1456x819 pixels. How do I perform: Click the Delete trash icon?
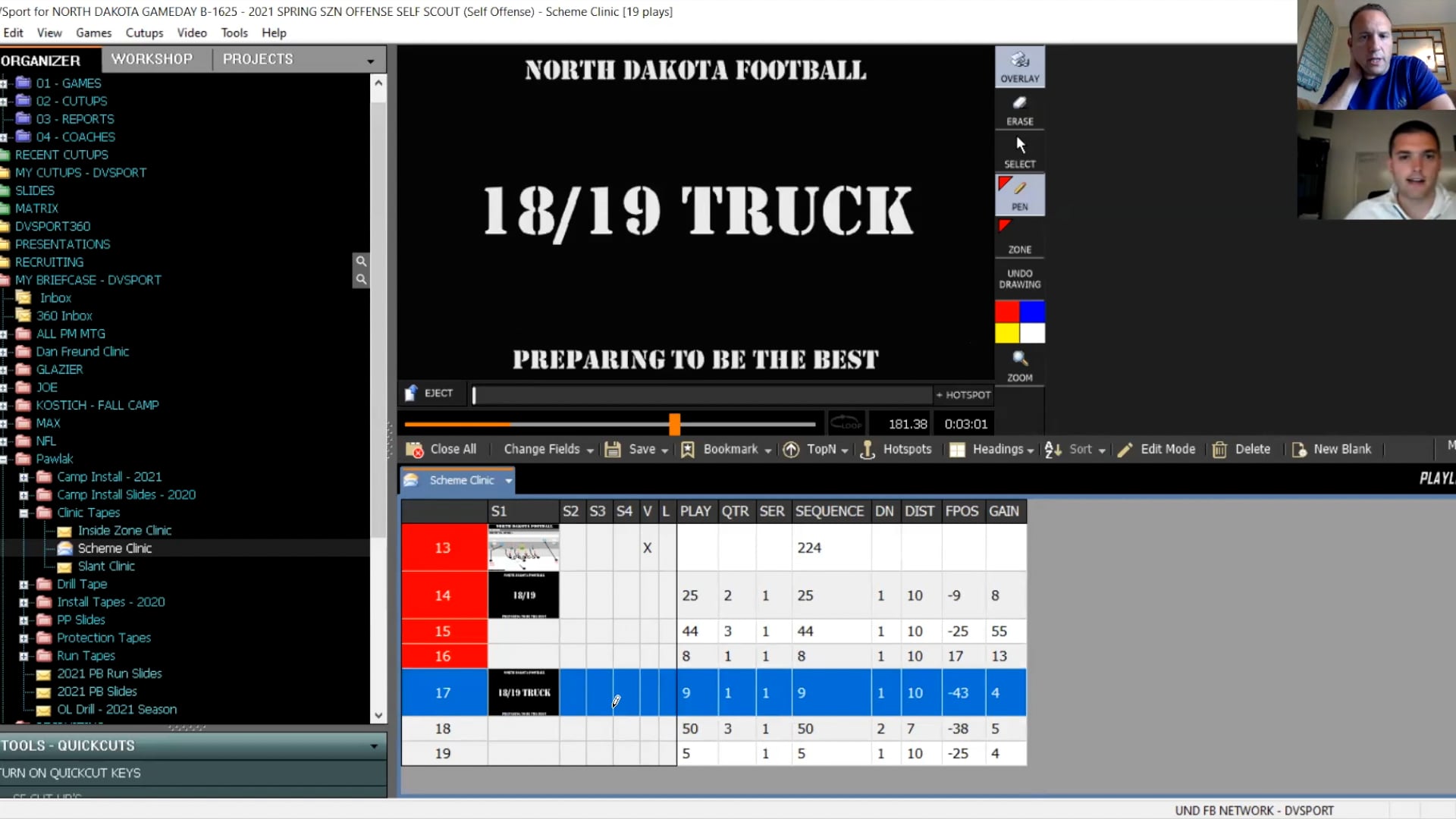(1219, 450)
